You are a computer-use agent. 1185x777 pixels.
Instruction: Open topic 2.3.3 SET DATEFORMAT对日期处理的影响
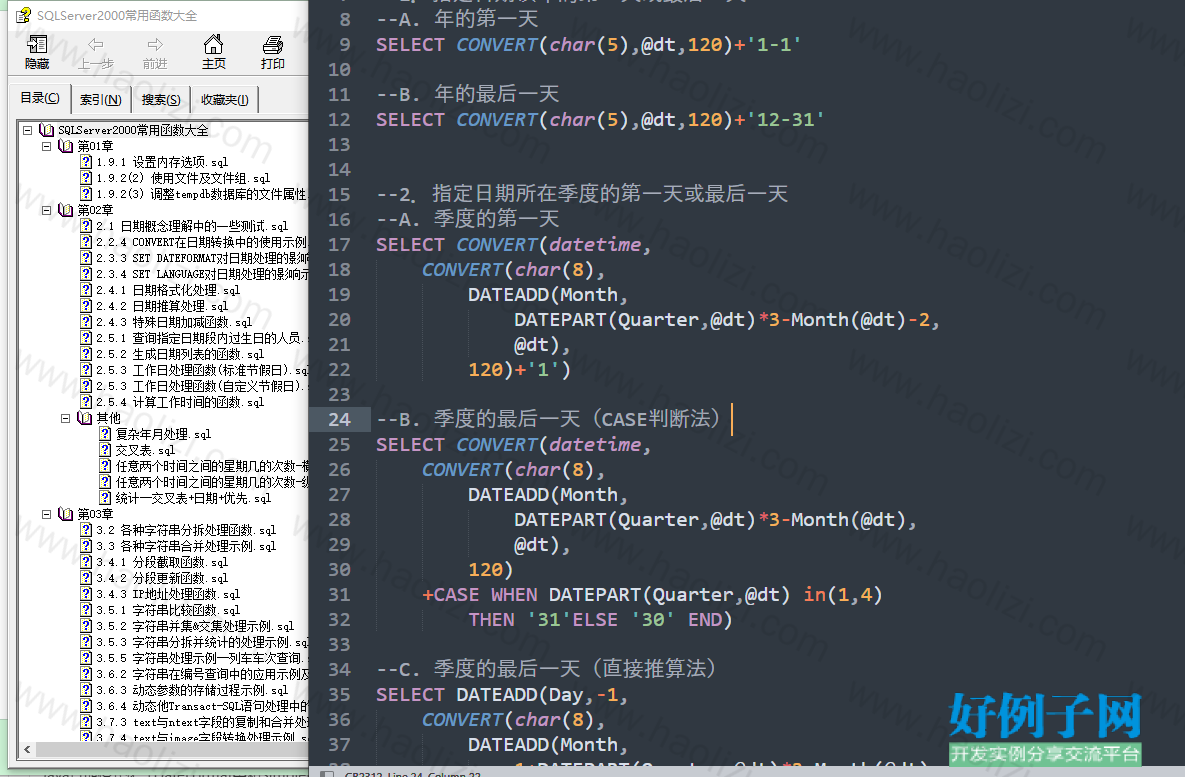click(x=201, y=258)
